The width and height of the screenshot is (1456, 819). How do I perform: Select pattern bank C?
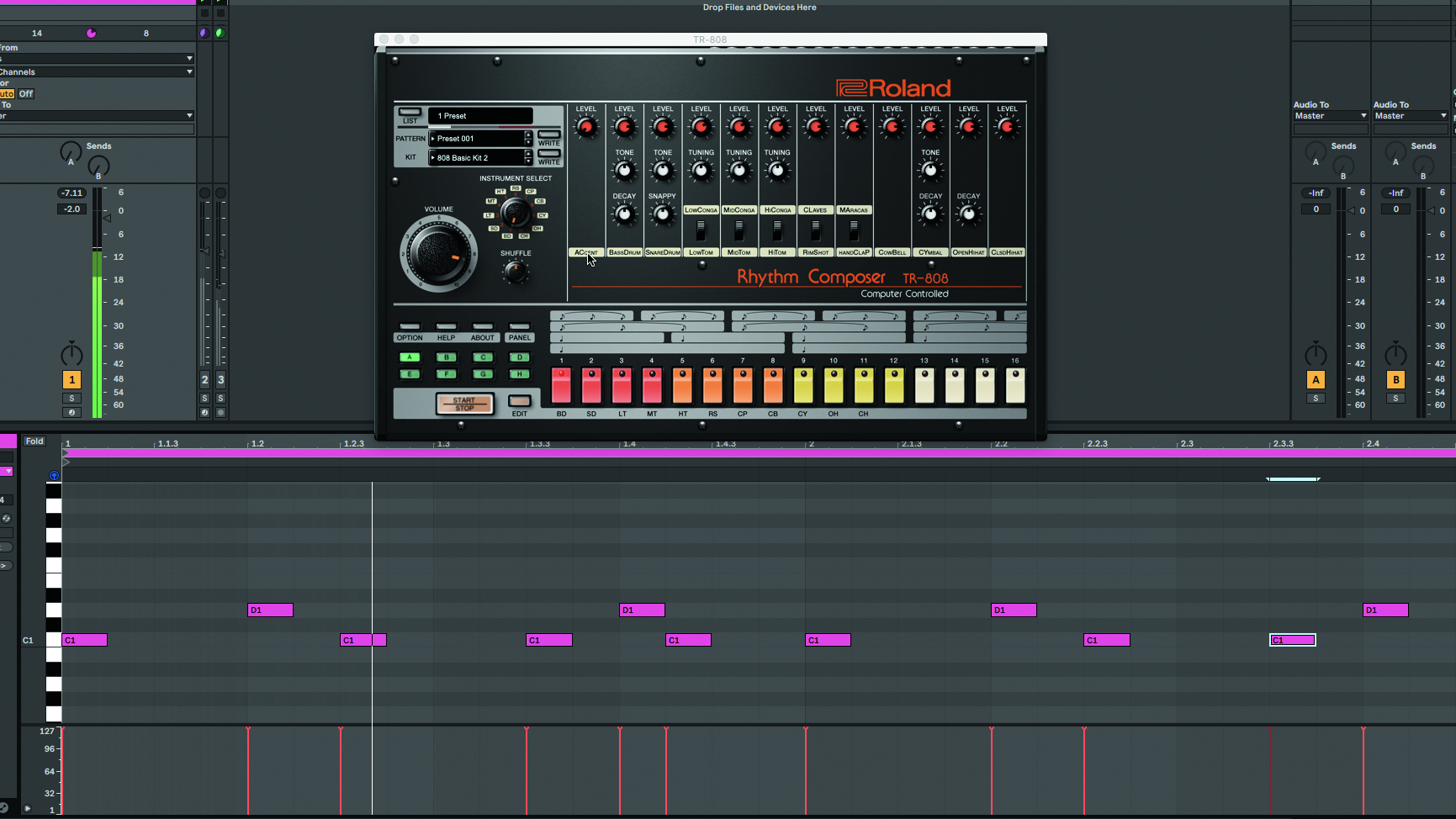(483, 357)
